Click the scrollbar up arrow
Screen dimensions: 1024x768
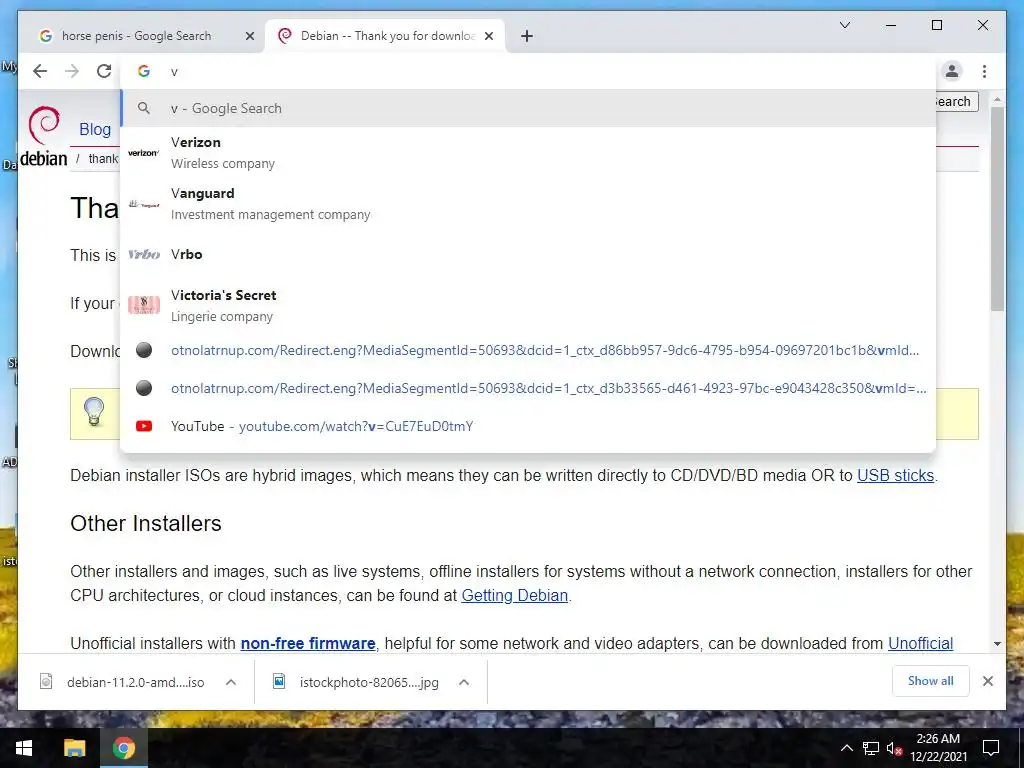pyautogui.click(x=997, y=99)
